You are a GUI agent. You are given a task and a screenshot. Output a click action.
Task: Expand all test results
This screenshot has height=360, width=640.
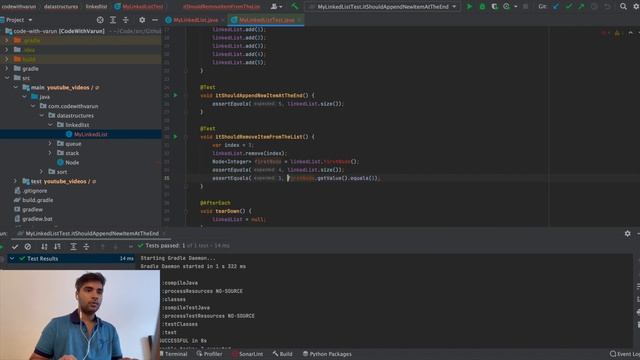(73, 247)
